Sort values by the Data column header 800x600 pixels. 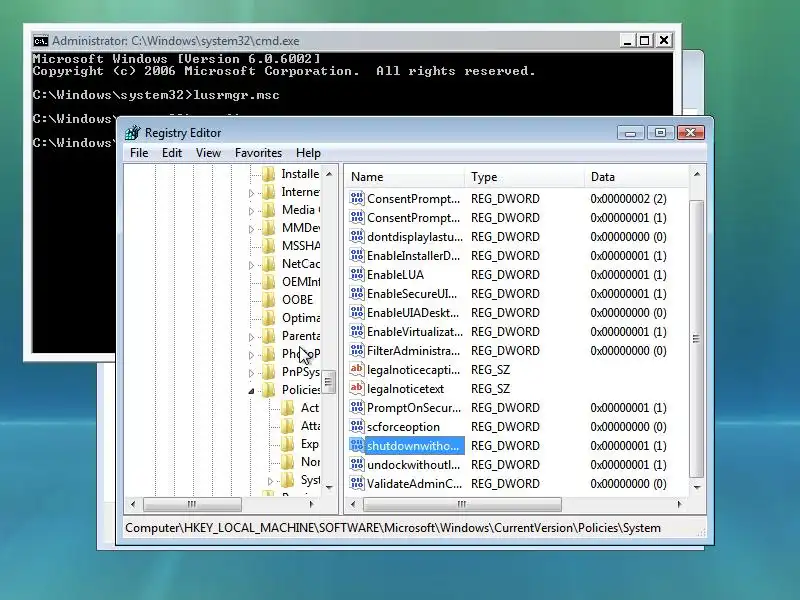tap(636, 177)
